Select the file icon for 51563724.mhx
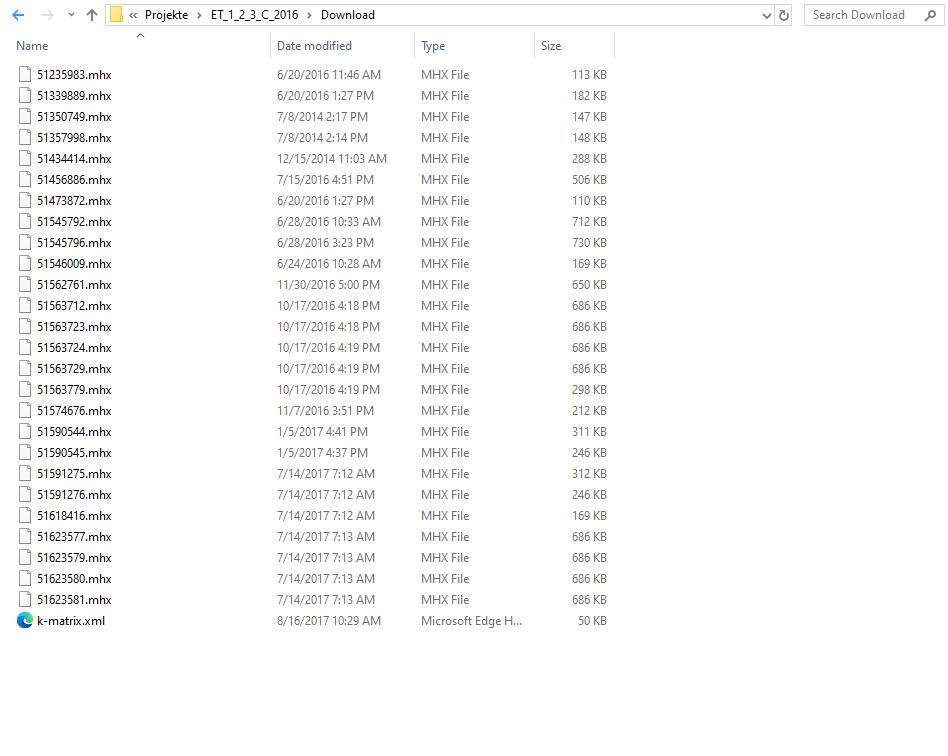The height and width of the screenshot is (756, 948). (25, 348)
